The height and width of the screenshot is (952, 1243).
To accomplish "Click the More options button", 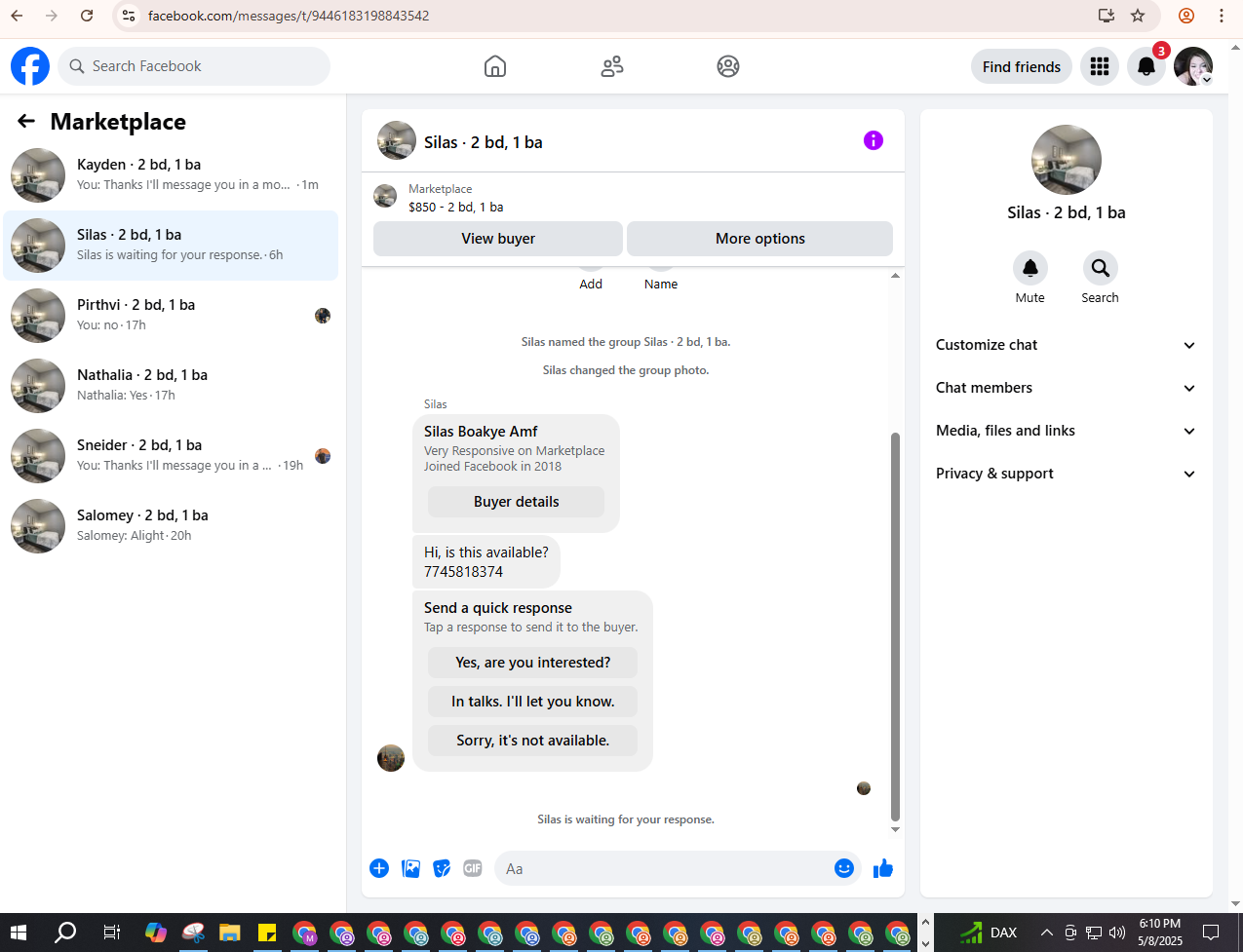I will pos(760,239).
